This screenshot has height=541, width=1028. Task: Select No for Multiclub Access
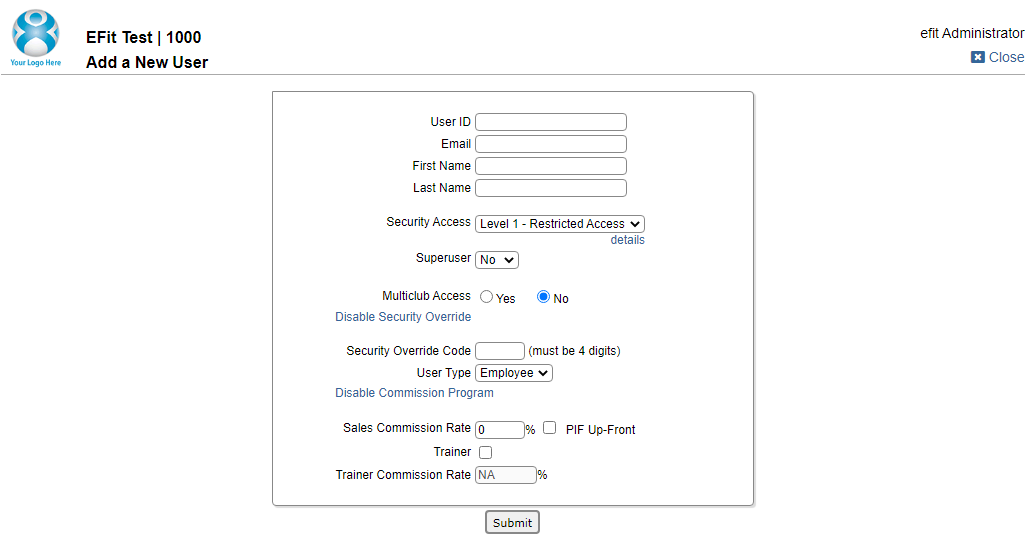pyautogui.click(x=543, y=297)
